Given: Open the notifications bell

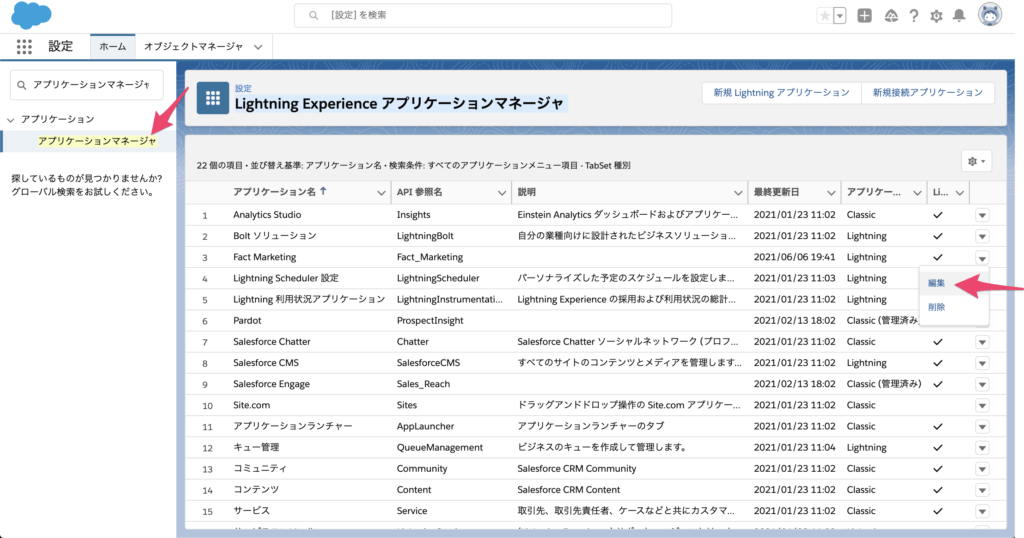Looking at the screenshot, I should click(x=959, y=16).
